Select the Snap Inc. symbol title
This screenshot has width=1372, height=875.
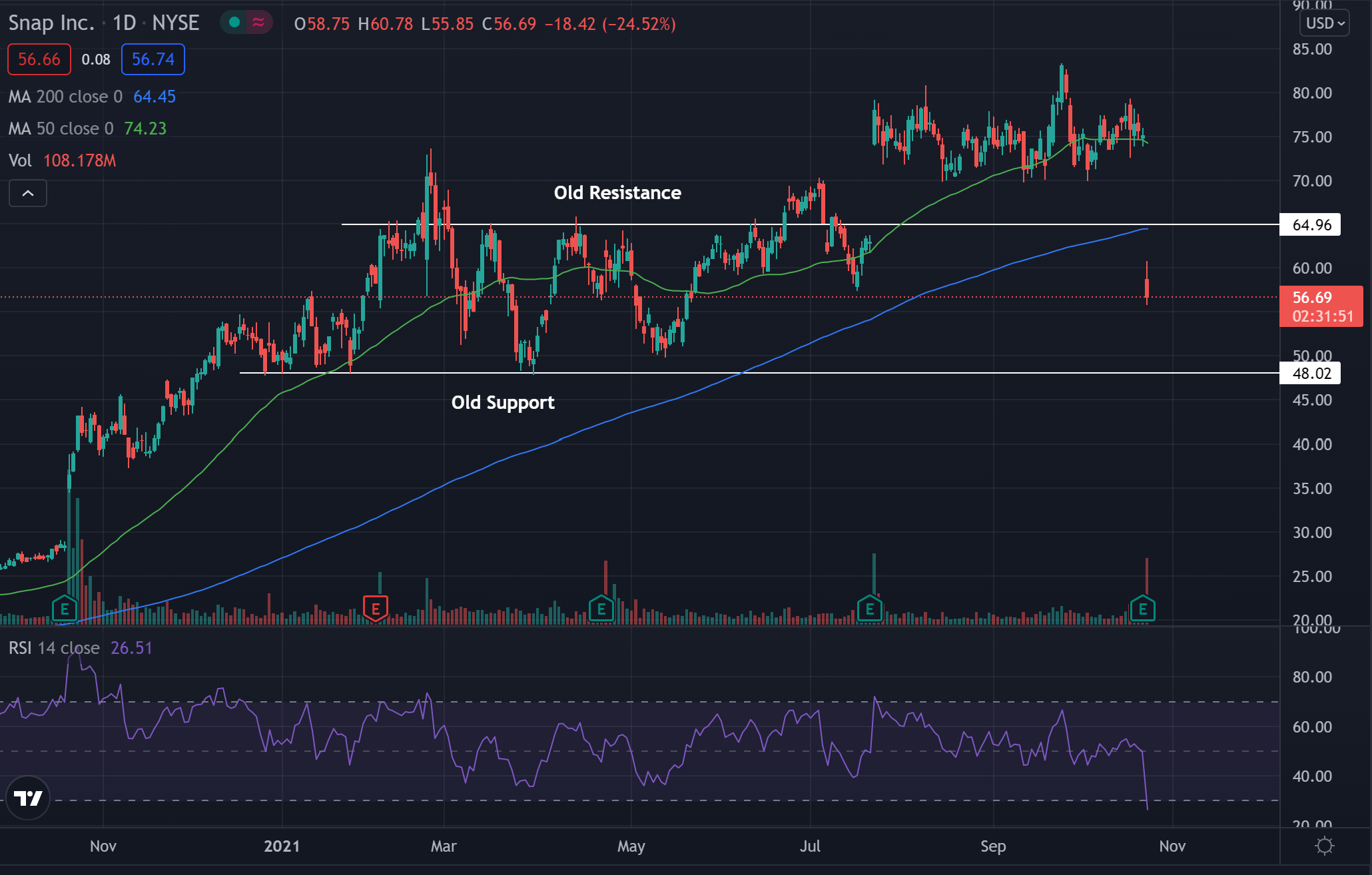click(51, 23)
